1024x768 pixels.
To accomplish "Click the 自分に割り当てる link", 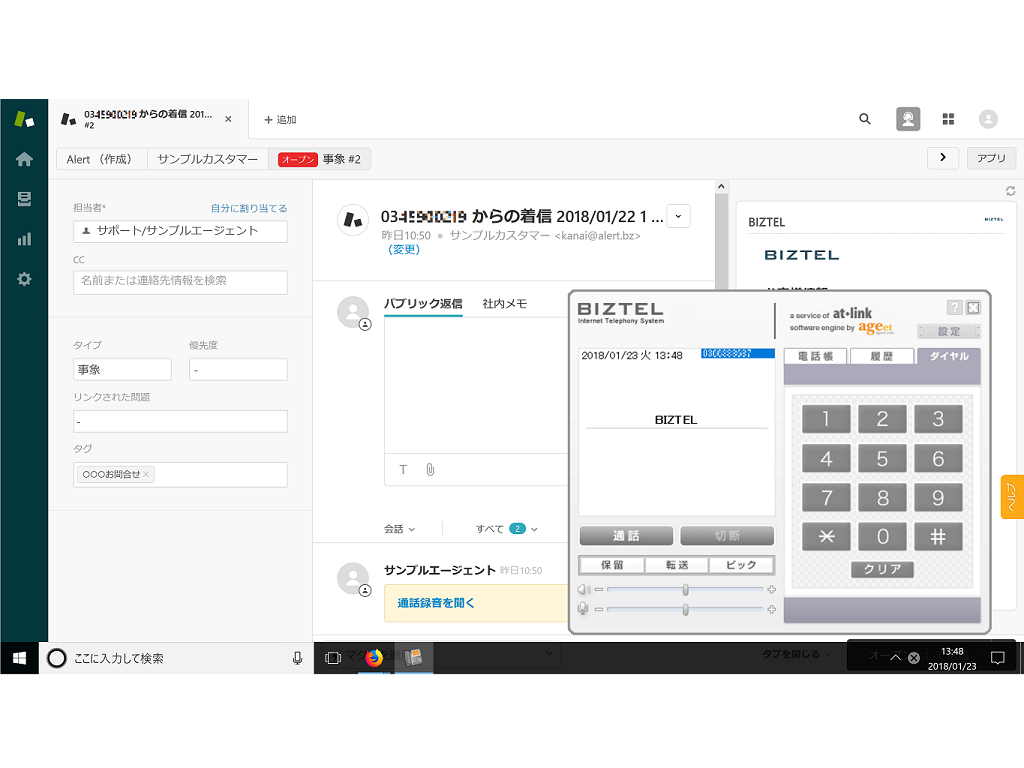I will (x=248, y=208).
